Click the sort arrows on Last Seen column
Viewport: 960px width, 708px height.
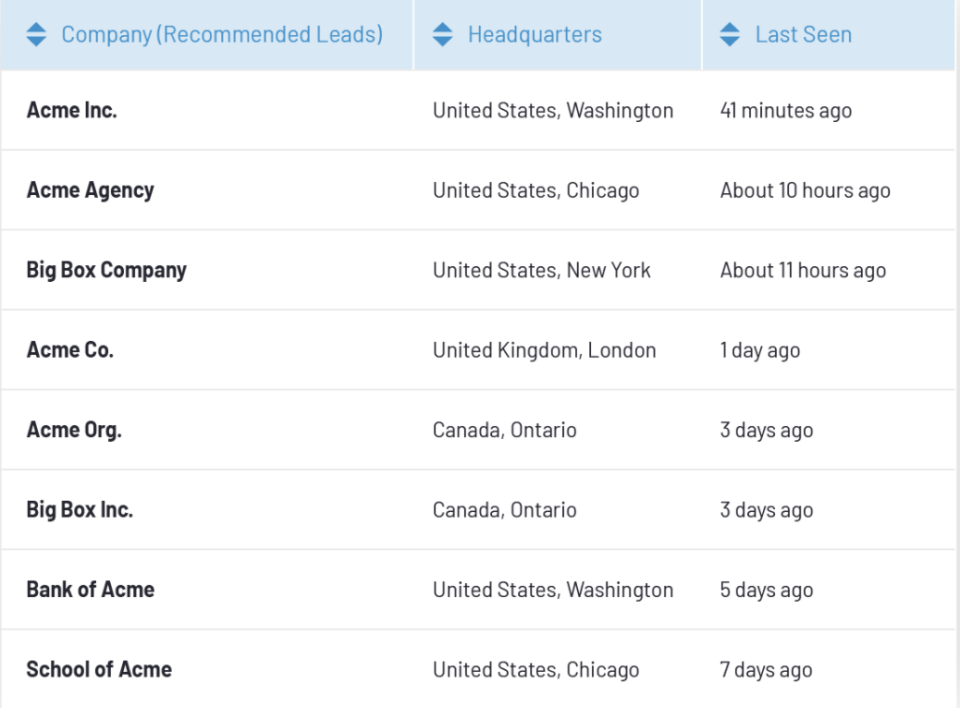[729, 34]
